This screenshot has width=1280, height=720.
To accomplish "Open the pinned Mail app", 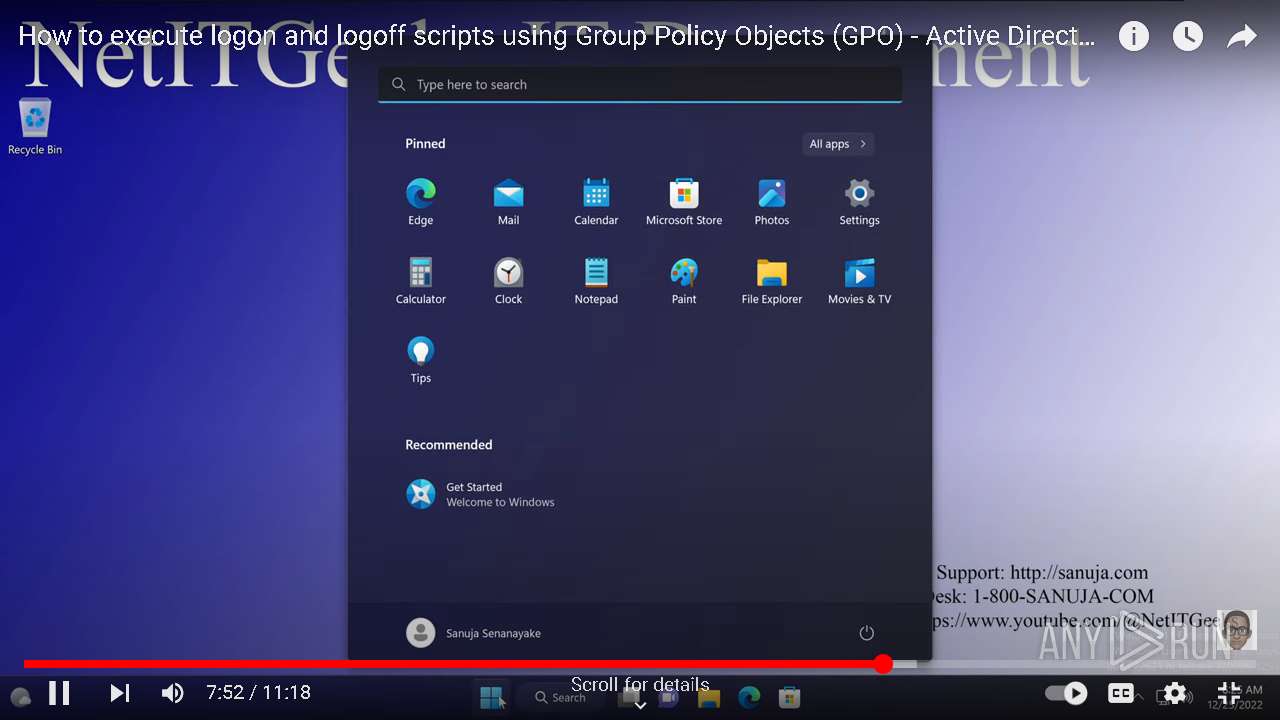I will coord(508,202).
